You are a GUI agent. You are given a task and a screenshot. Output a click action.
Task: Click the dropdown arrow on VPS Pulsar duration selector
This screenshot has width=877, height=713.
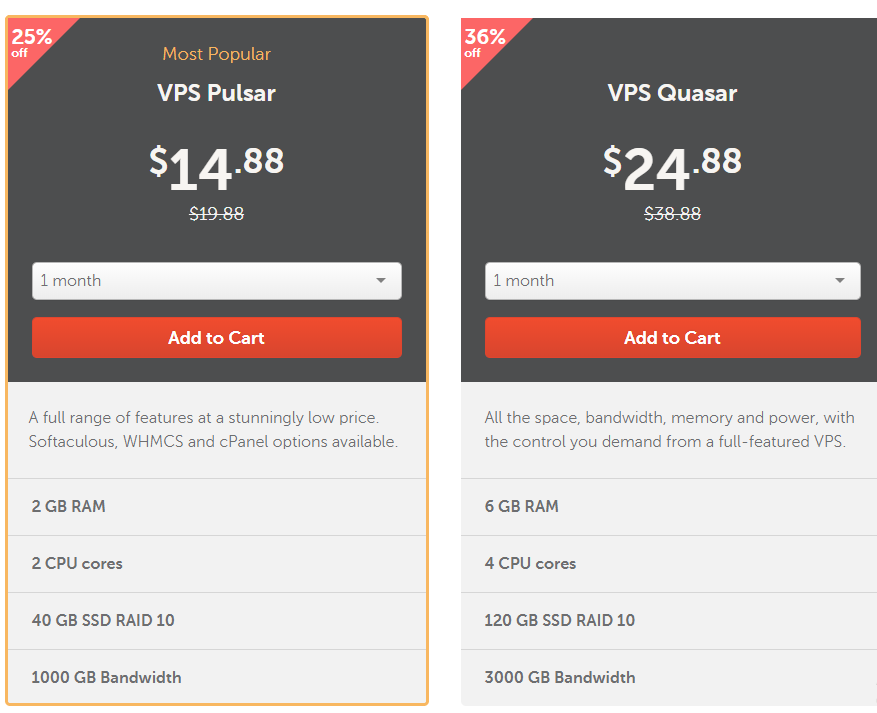point(381,281)
